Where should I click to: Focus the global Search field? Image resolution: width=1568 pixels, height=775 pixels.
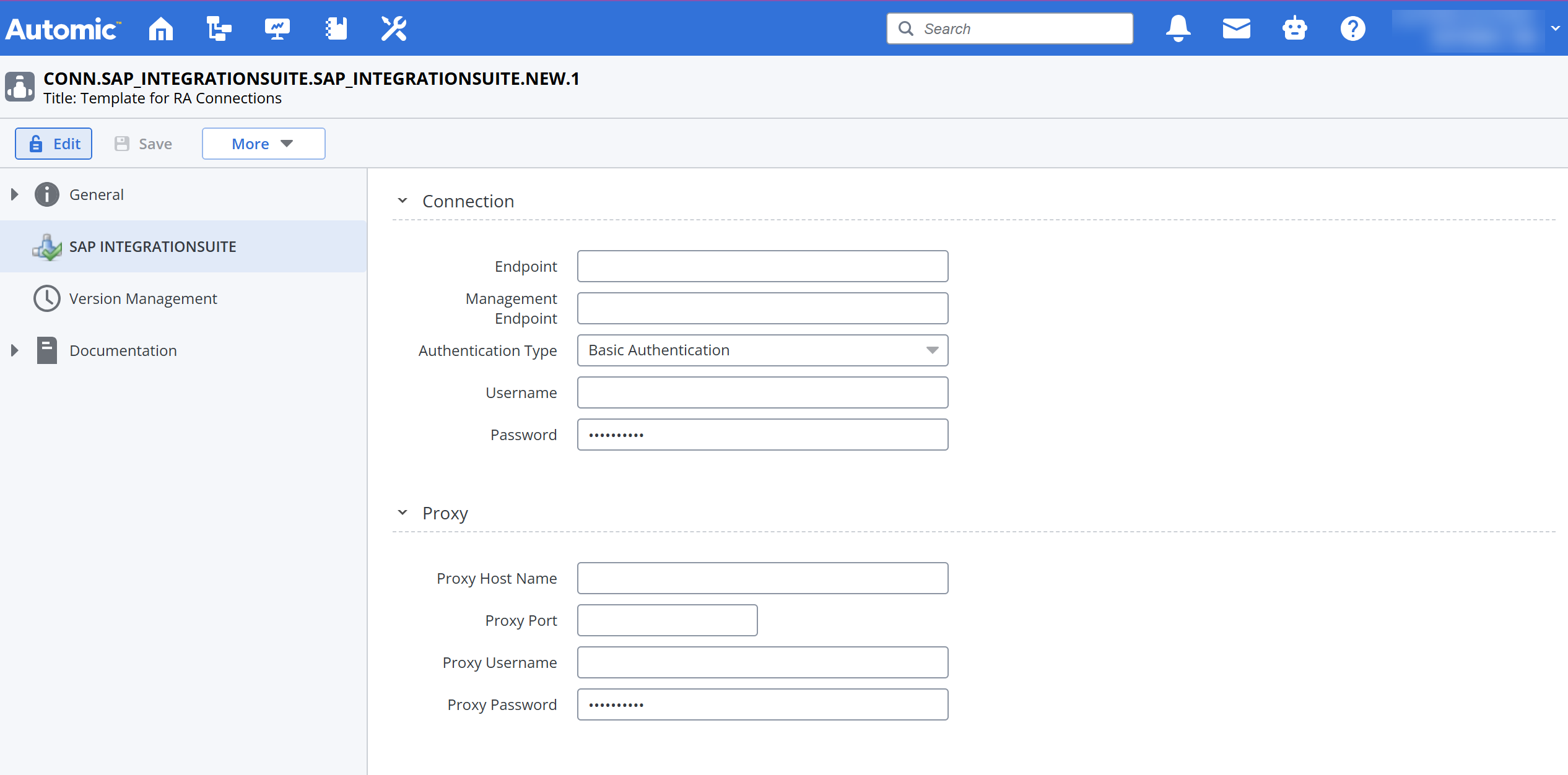pos(1010,28)
